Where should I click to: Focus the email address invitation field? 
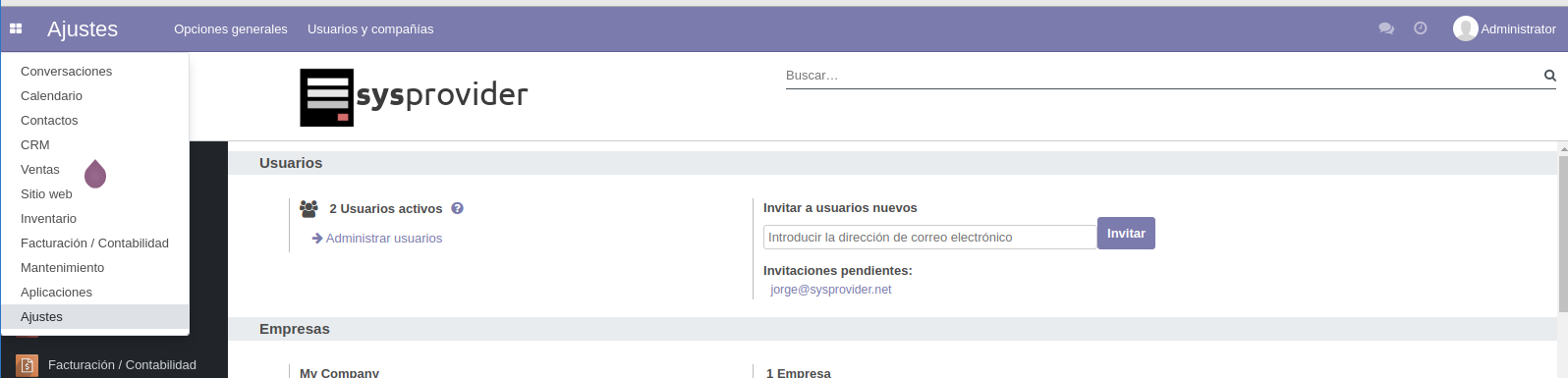tap(929, 237)
